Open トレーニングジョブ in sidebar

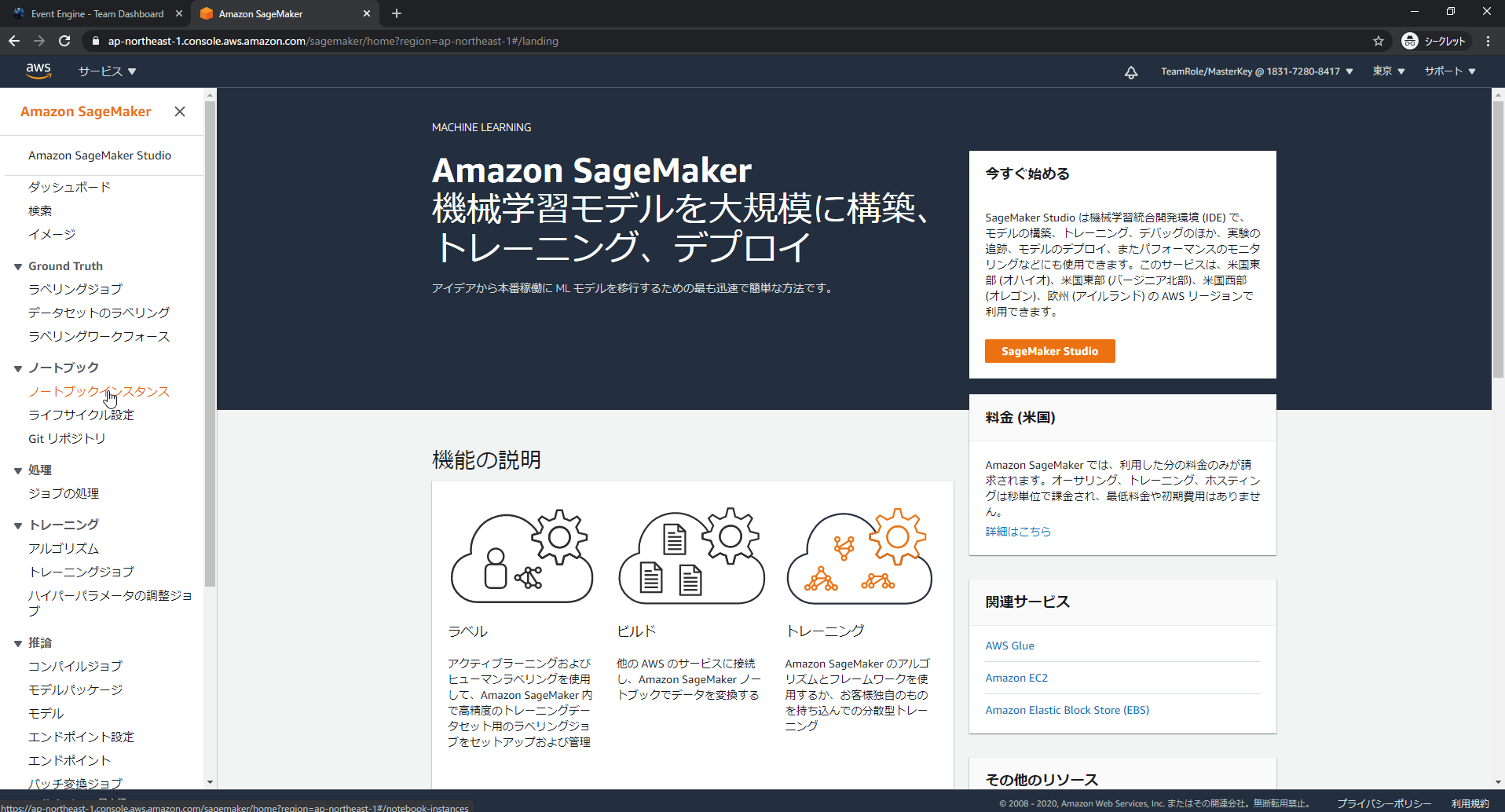81,572
